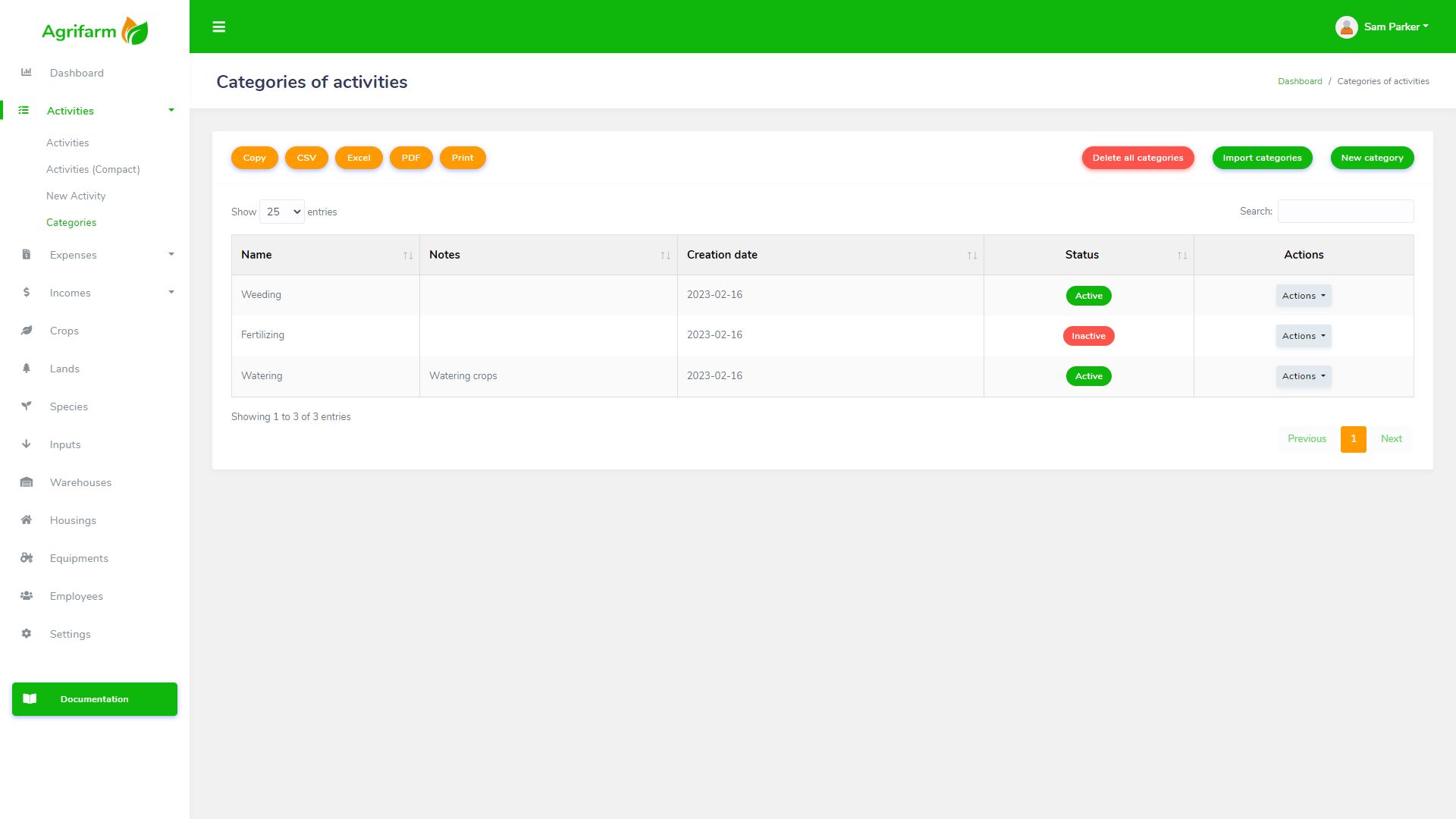Click the Species seedling icon
Viewport: 1456px width, 819px height.
click(27, 406)
